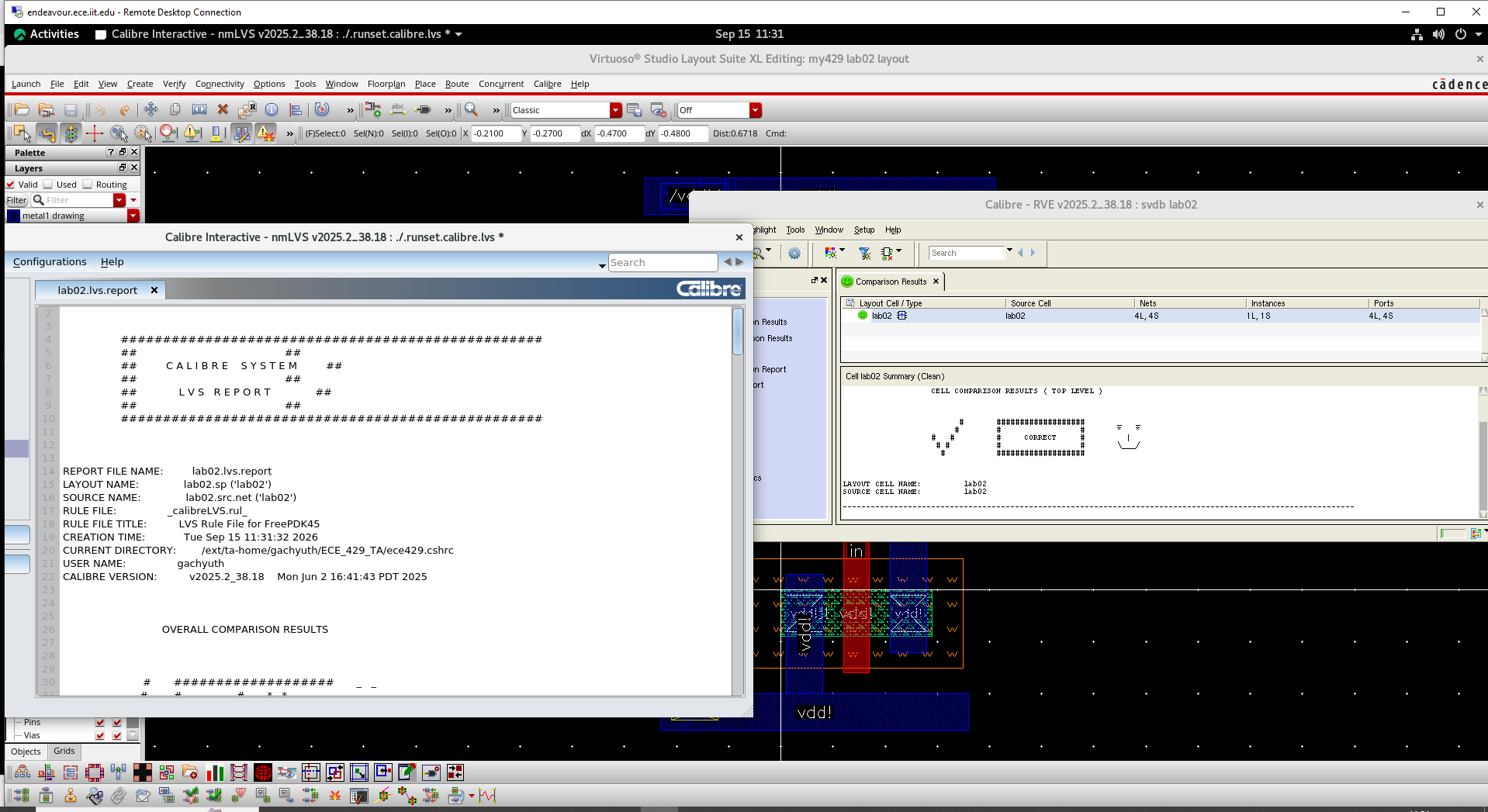The height and width of the screenshot is (812, 1488).
Task: Click the RVE settings gear icon
Action: (x=794, y=253)
